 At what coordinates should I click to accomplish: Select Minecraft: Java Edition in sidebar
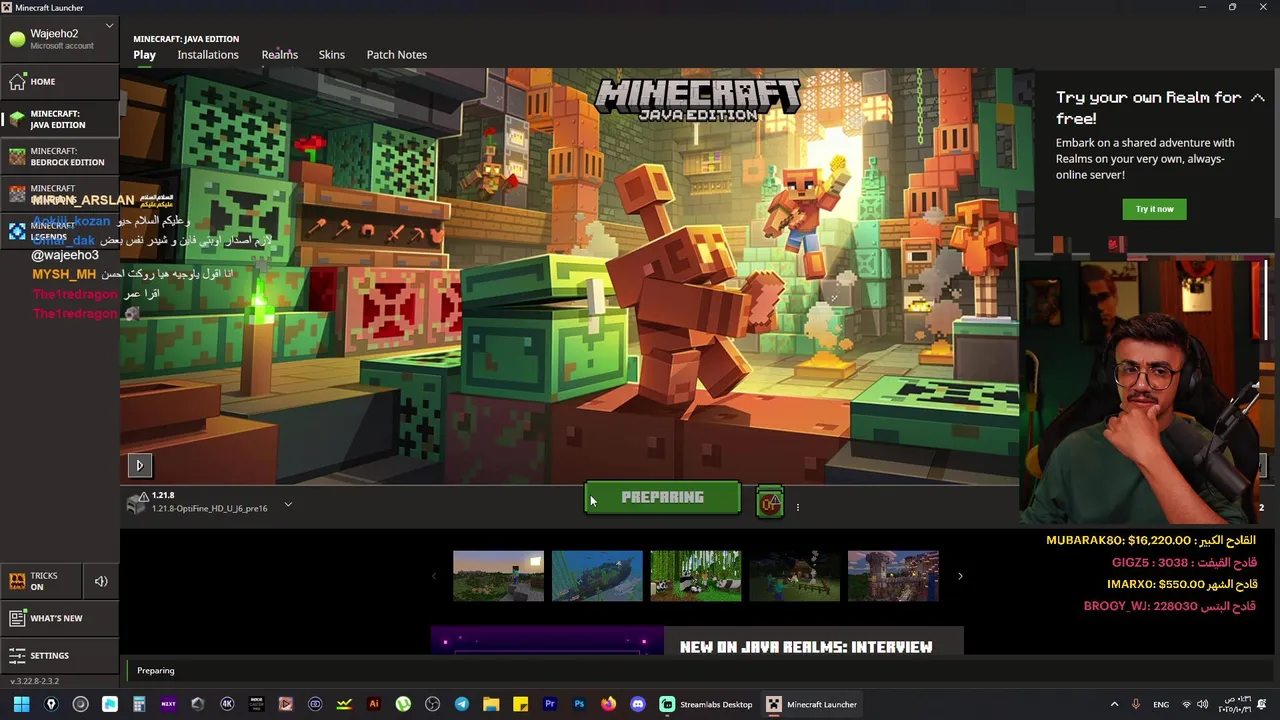(x=60, y=119)
